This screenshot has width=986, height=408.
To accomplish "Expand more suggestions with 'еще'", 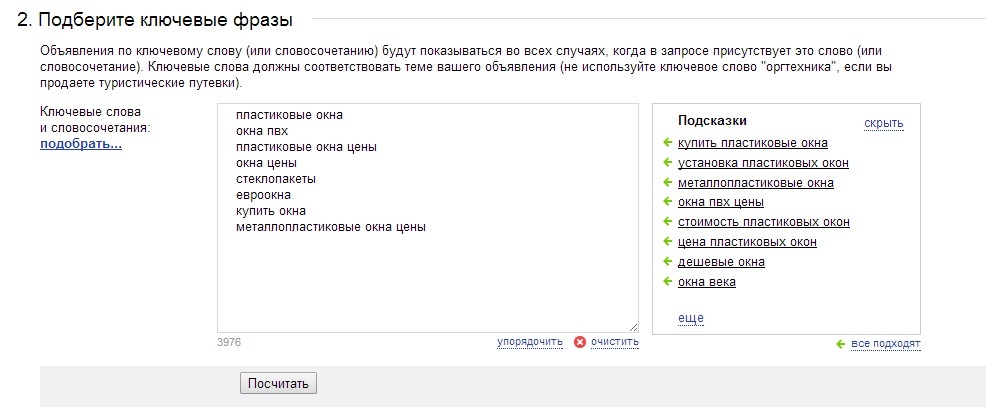I will coord(690,318).
